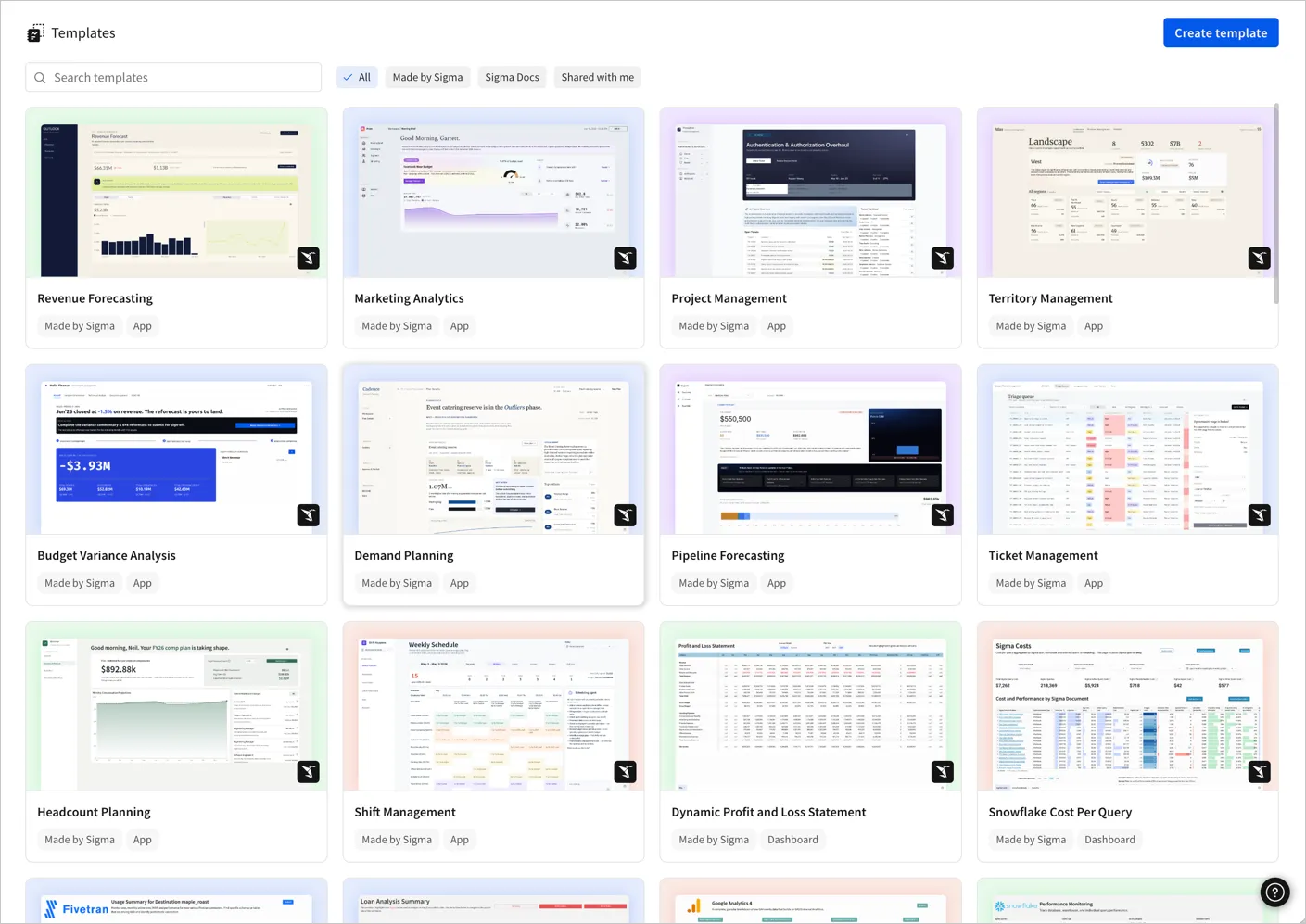The width and height of the screenshot is (1306, 924).
Task: Open the Headcount Planning preview thumbnail
Action: [177, 706]
